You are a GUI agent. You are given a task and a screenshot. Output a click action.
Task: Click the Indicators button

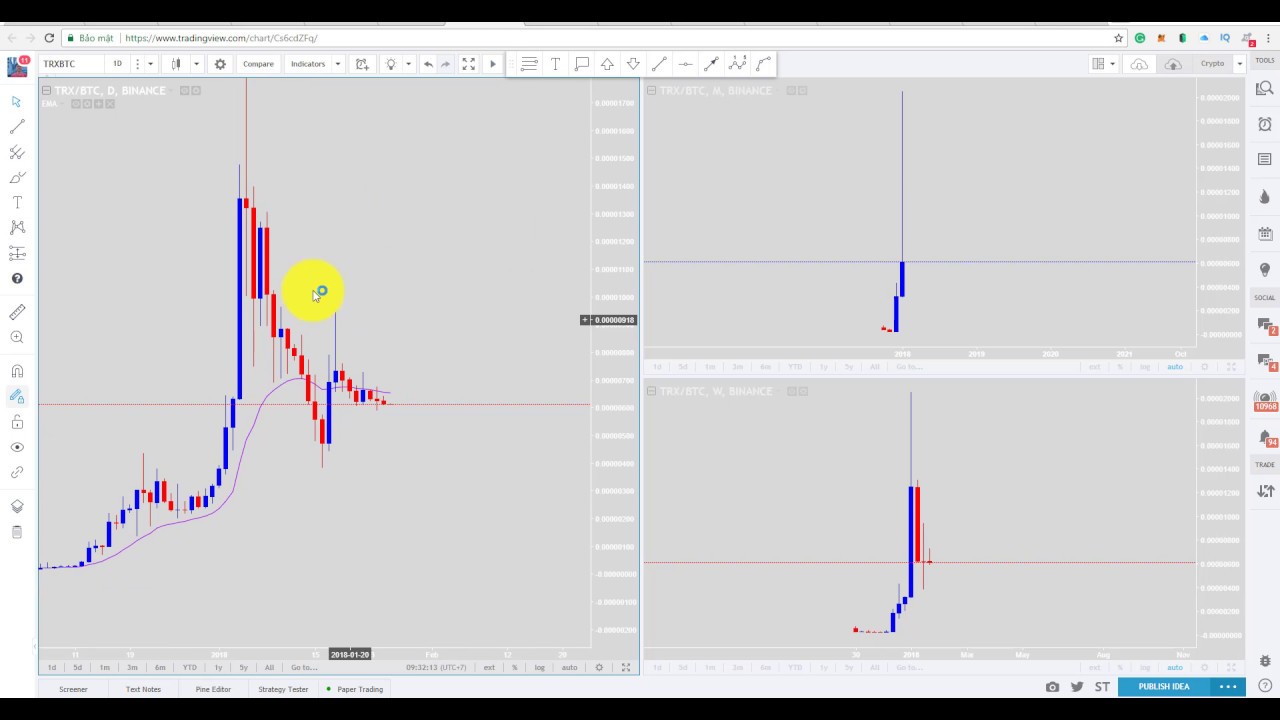(308, 64)
